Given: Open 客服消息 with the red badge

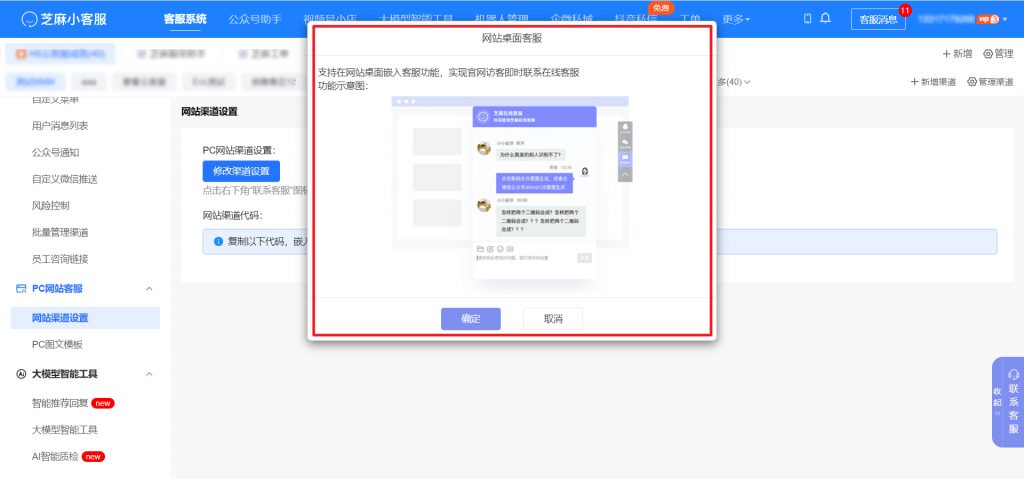Looking at the screenshot, I should click(x=878, y=19).
